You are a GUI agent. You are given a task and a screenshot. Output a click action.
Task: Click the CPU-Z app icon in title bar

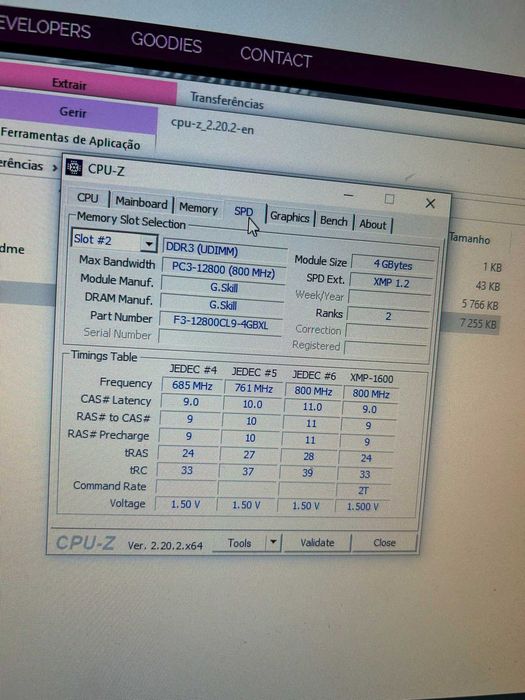pos(74,167)
